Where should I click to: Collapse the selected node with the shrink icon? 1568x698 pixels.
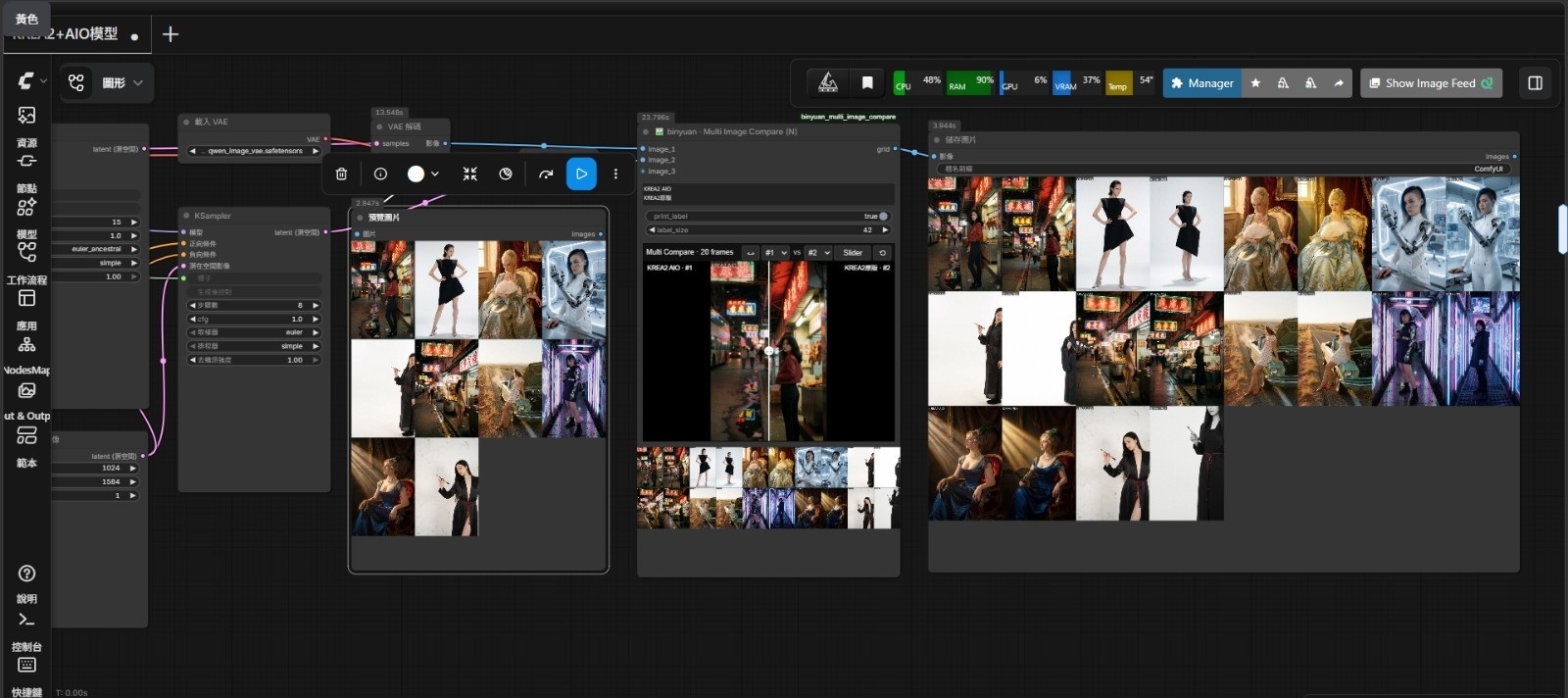(470, 174)
